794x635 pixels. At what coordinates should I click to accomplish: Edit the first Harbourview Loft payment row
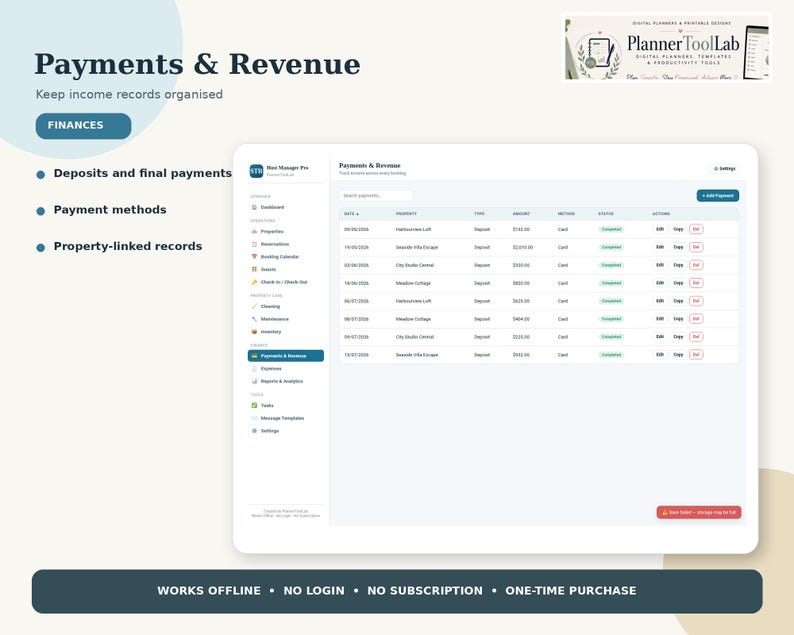(x=660, y=229)
